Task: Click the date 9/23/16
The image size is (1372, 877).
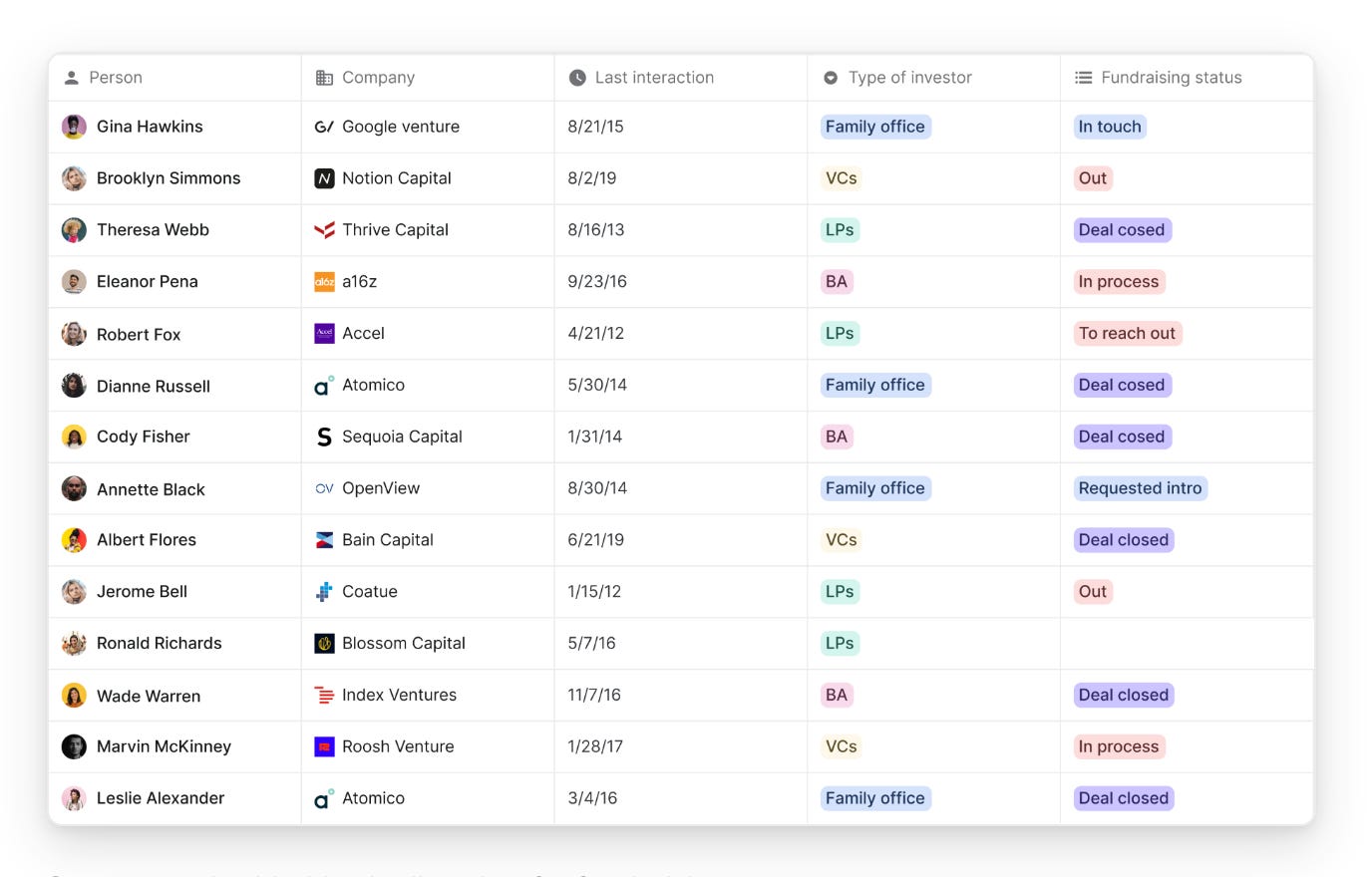Action: click(x=597, y=282)
